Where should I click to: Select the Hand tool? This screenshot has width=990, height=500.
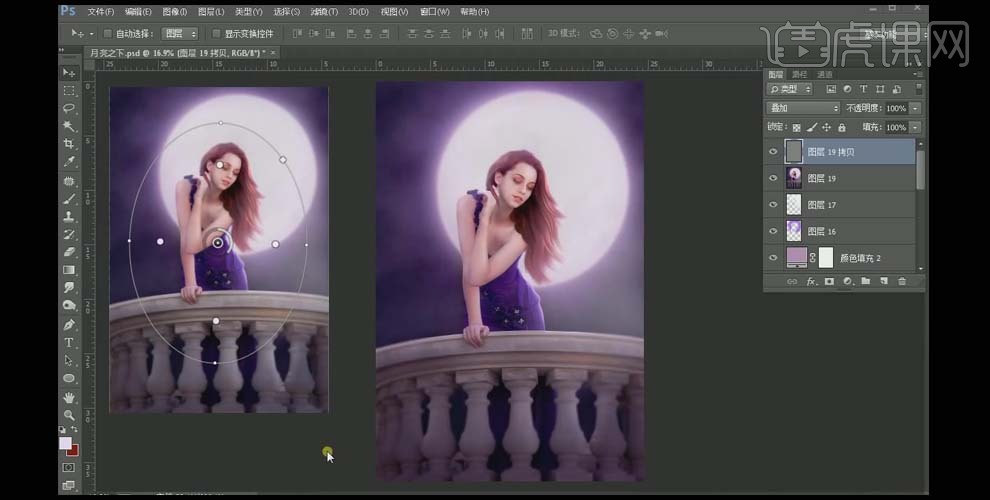point(69,397)
